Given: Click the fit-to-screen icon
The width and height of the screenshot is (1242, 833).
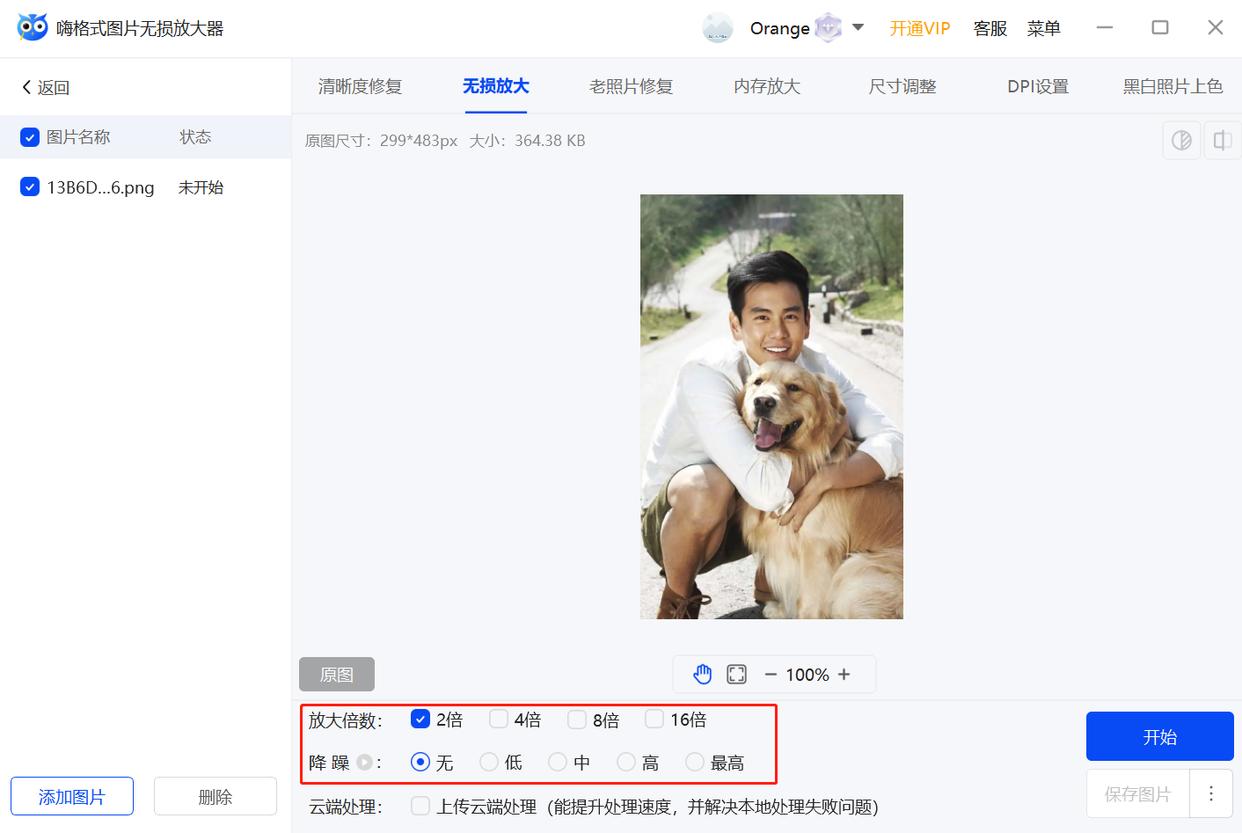Looking at the screenshot, I should pyautogui.click(x=737, y=673).
